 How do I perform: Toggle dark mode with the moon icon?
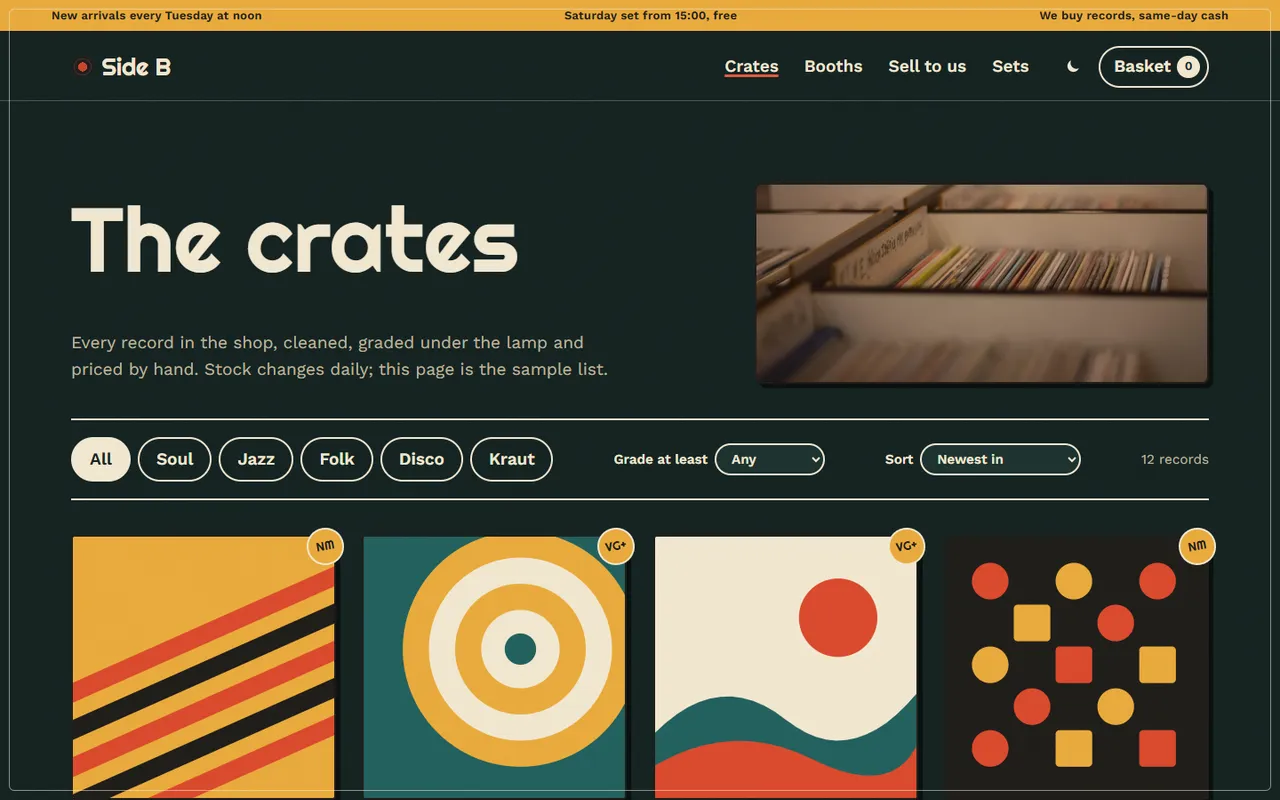click(x=1073, y=67)
